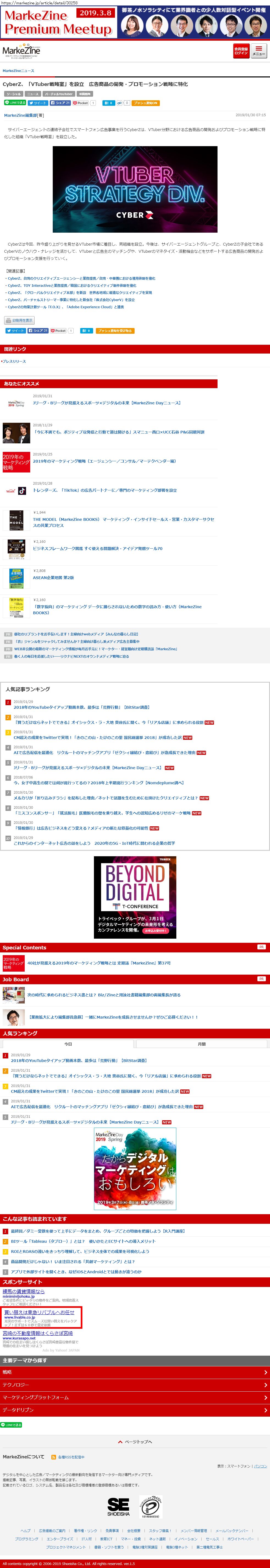Open ASEAN企業地図 第2版 book link
270x1568 pixels.
(54, 578)
